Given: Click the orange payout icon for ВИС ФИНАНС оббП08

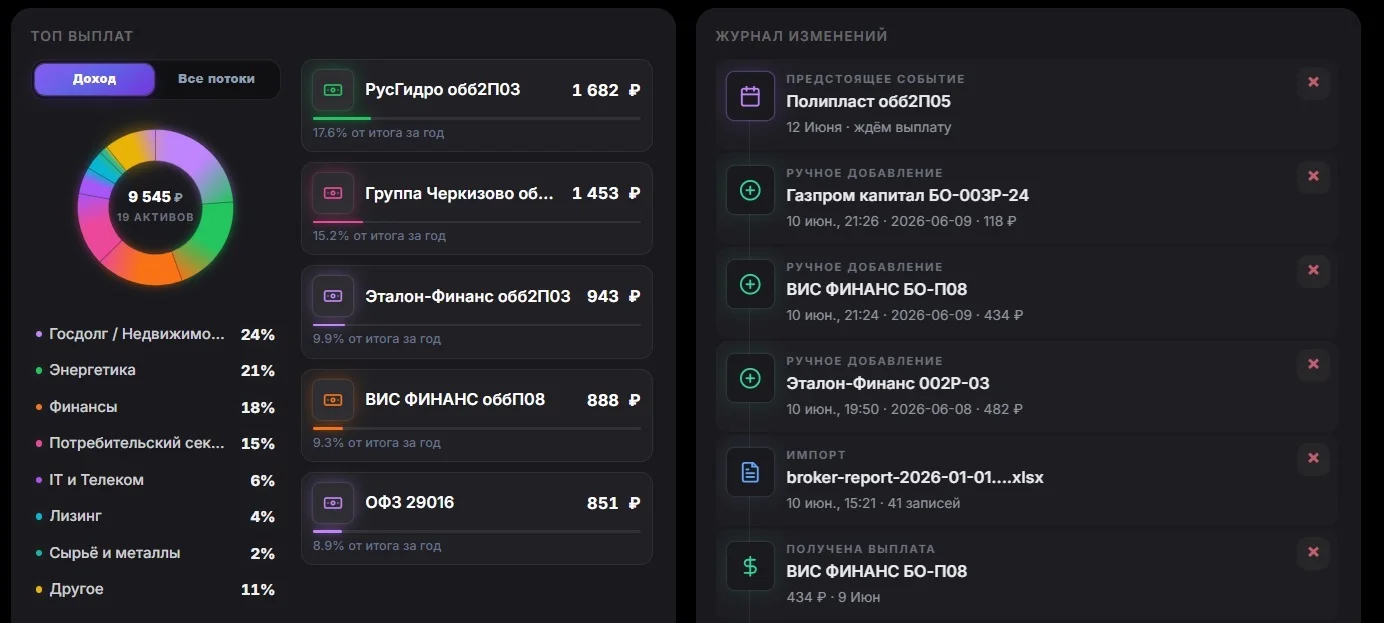Looking at the screenshot, I should coord(333,400).
